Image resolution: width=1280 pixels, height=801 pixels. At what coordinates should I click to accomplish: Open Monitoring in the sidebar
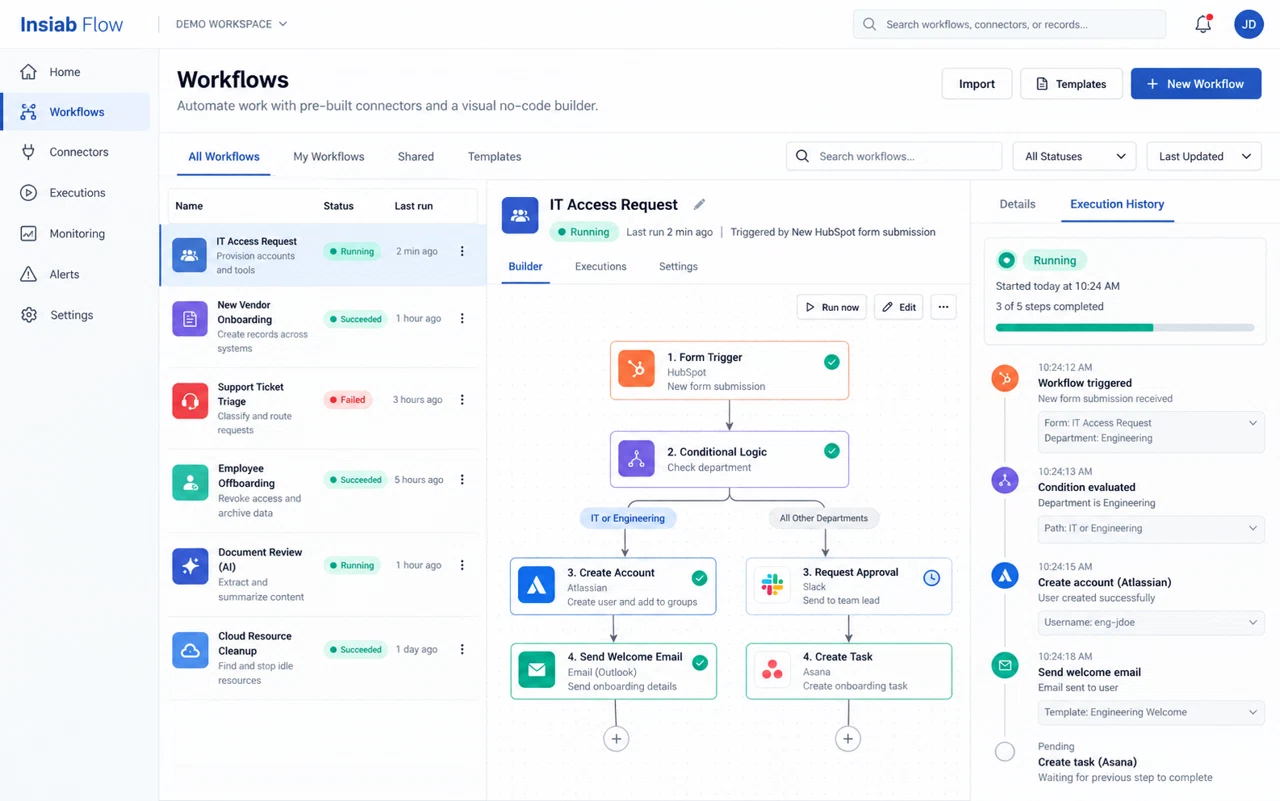click(76, 233)
